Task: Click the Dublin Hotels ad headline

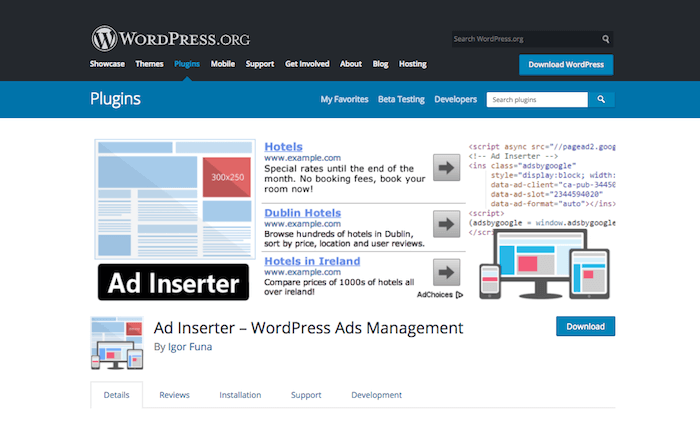Action: coord(303,213)
